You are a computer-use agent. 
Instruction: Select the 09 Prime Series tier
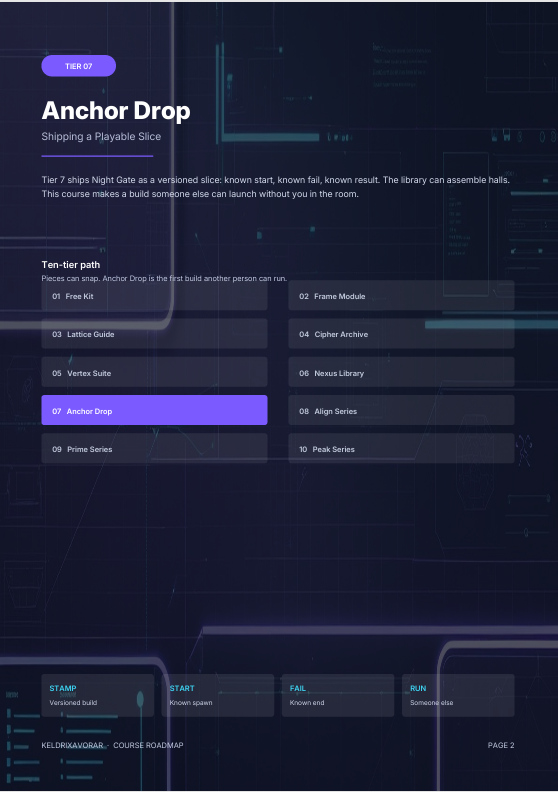point(154,449)
